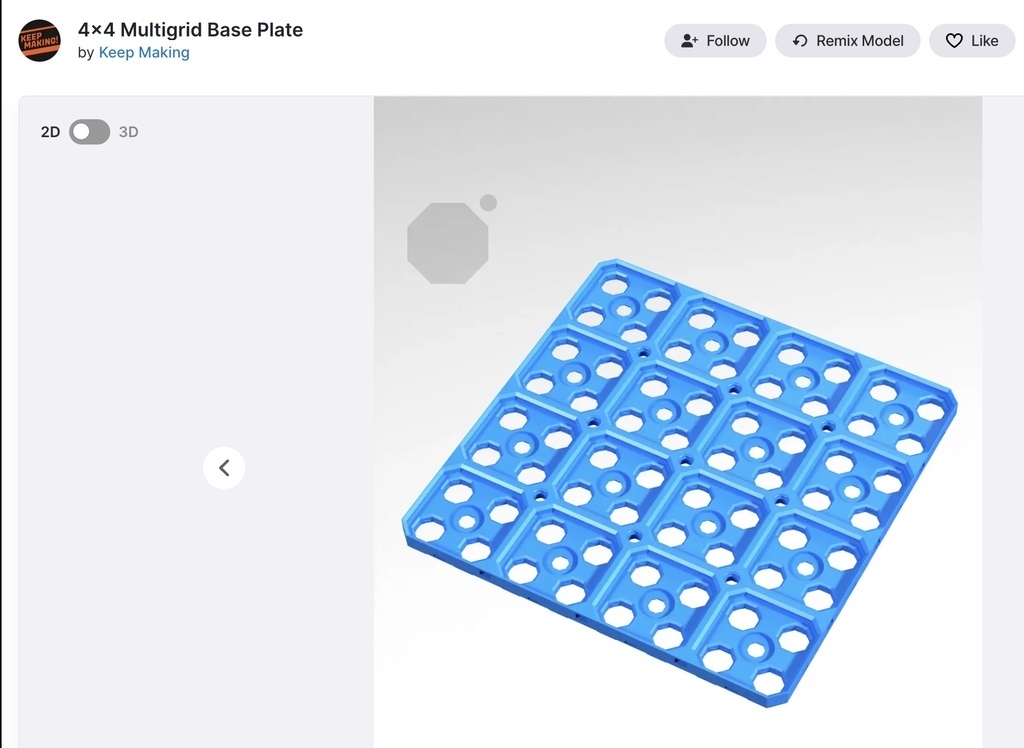This screenshot has height=748, width=1024.
Task: Click the small dot beside the octagon shape
Action: click(489, 202)
